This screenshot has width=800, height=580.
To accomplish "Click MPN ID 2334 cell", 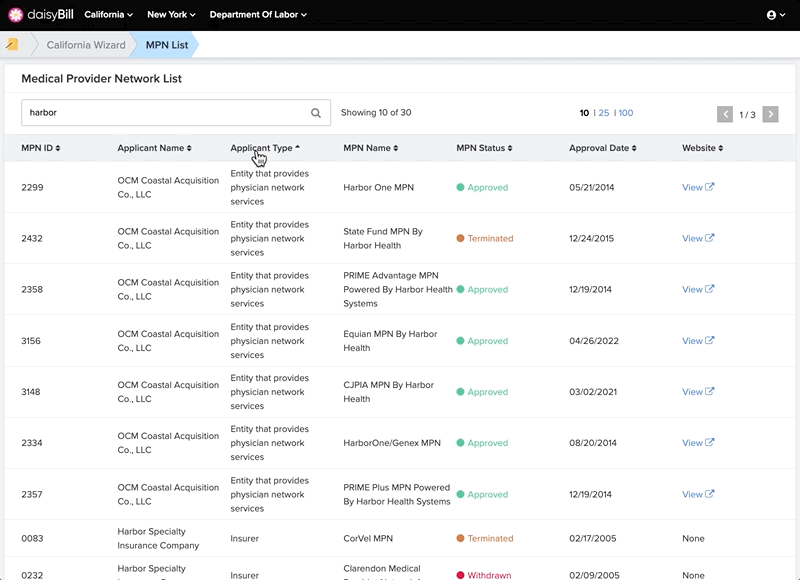I will 32,443.
